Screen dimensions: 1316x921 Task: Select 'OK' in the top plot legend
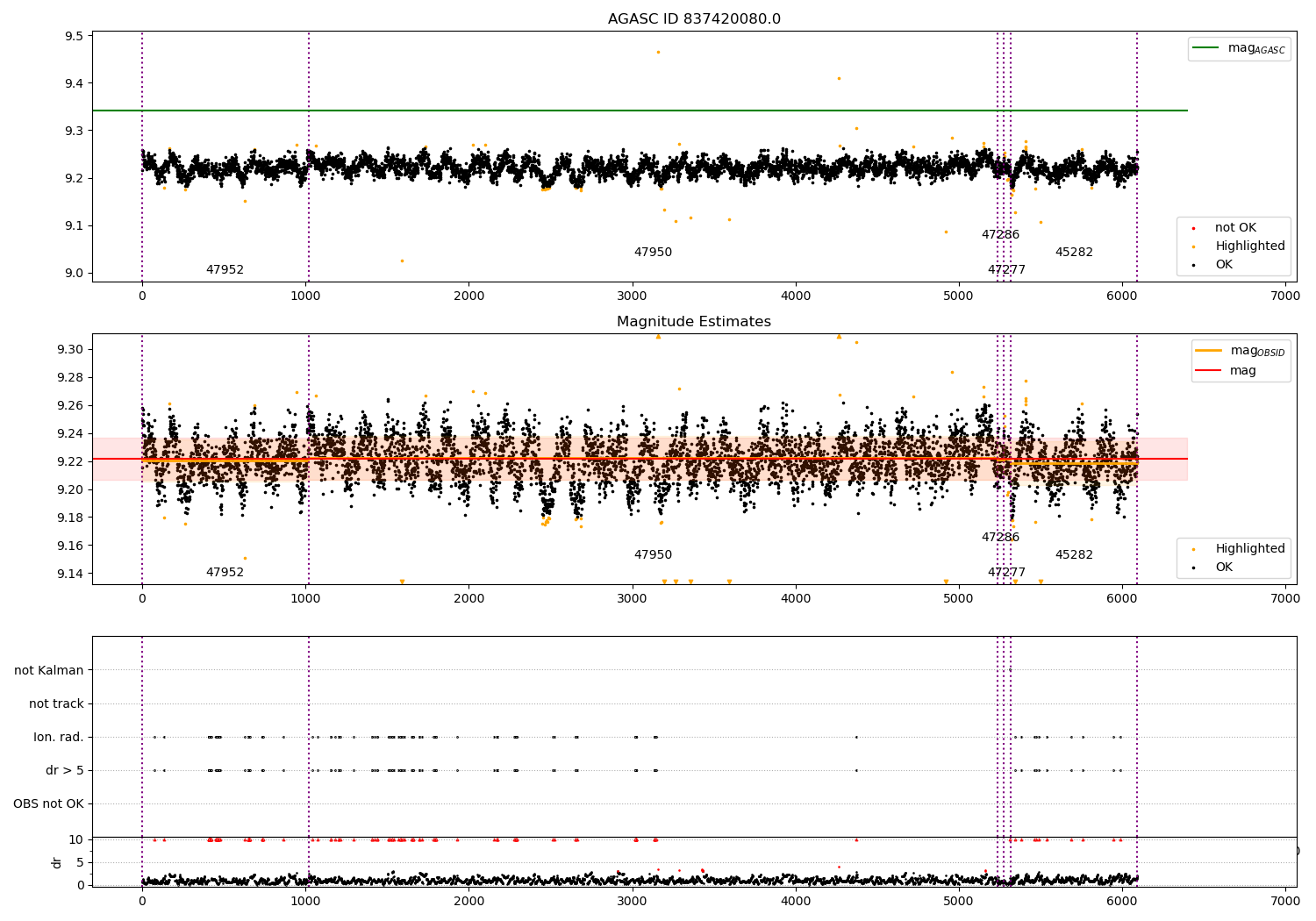1223,265
